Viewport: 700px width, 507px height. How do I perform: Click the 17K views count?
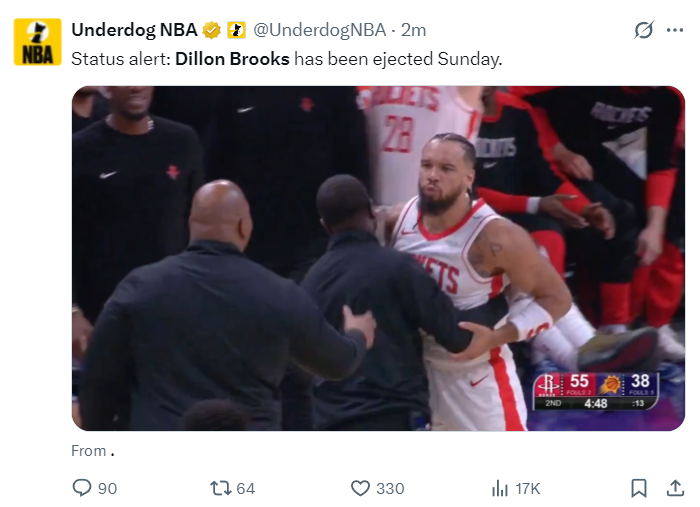(528, 488)
